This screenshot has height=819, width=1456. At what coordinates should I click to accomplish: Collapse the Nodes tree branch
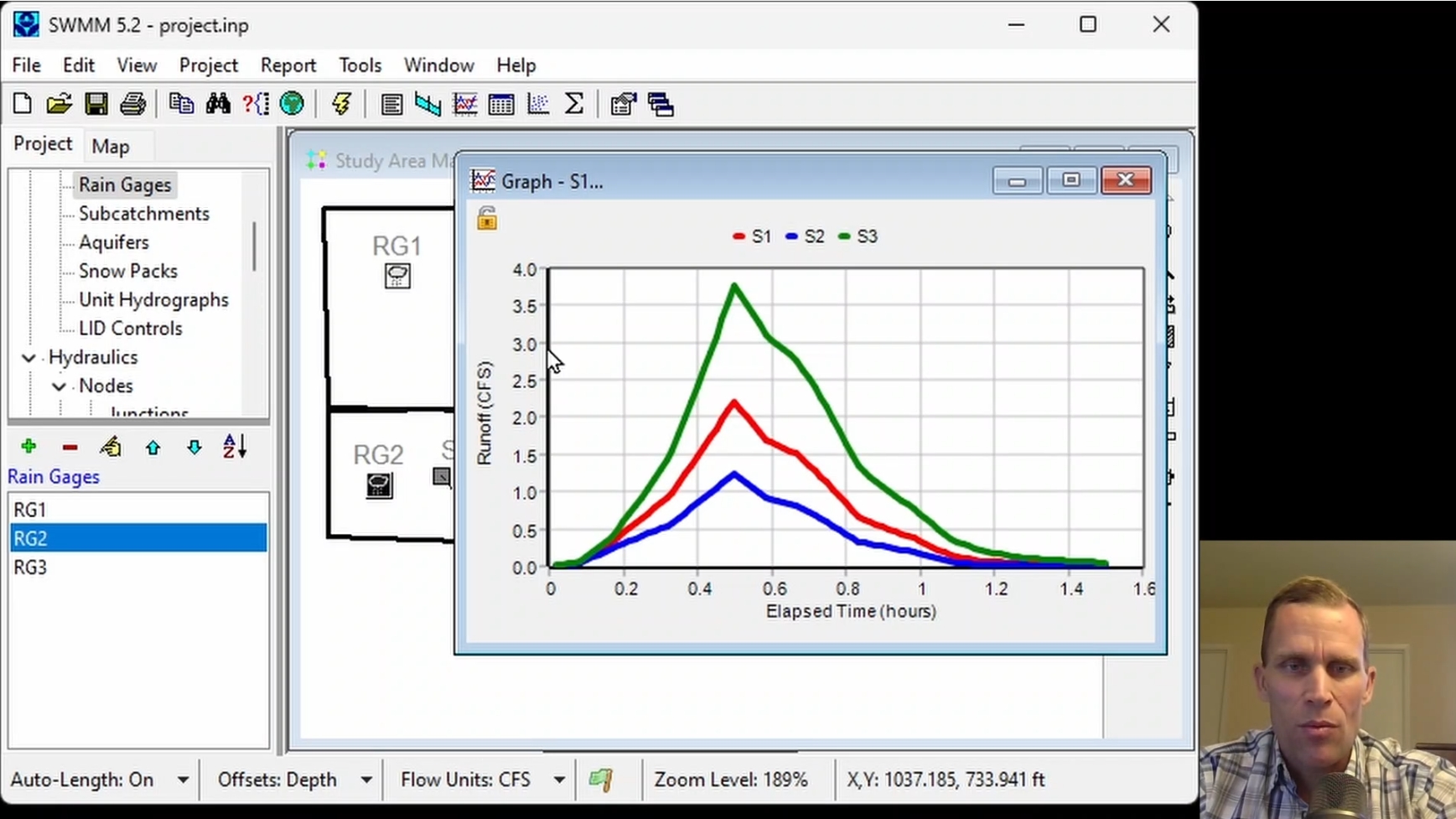(59, 386)
